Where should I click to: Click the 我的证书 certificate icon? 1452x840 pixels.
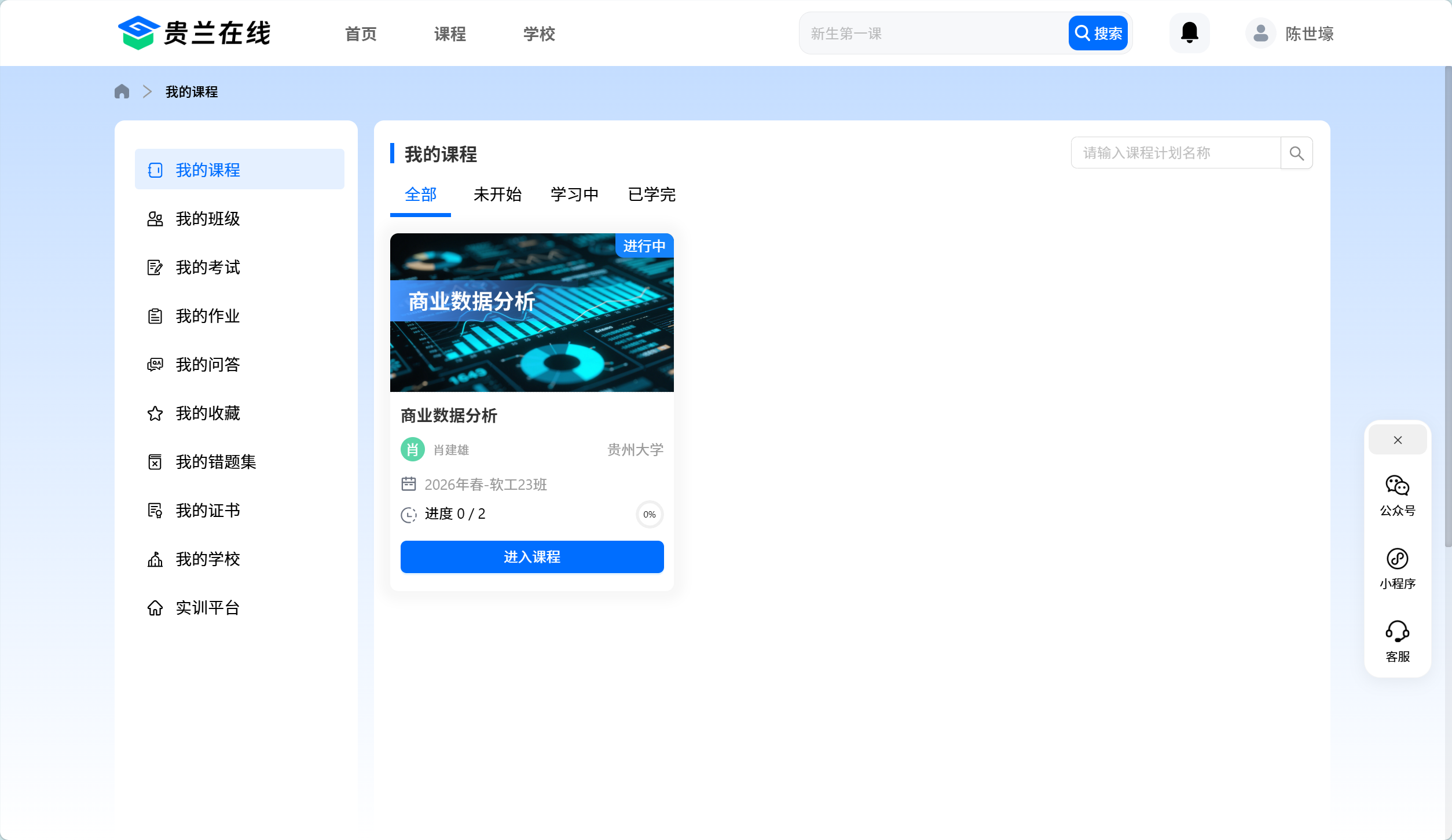(155, 510)
